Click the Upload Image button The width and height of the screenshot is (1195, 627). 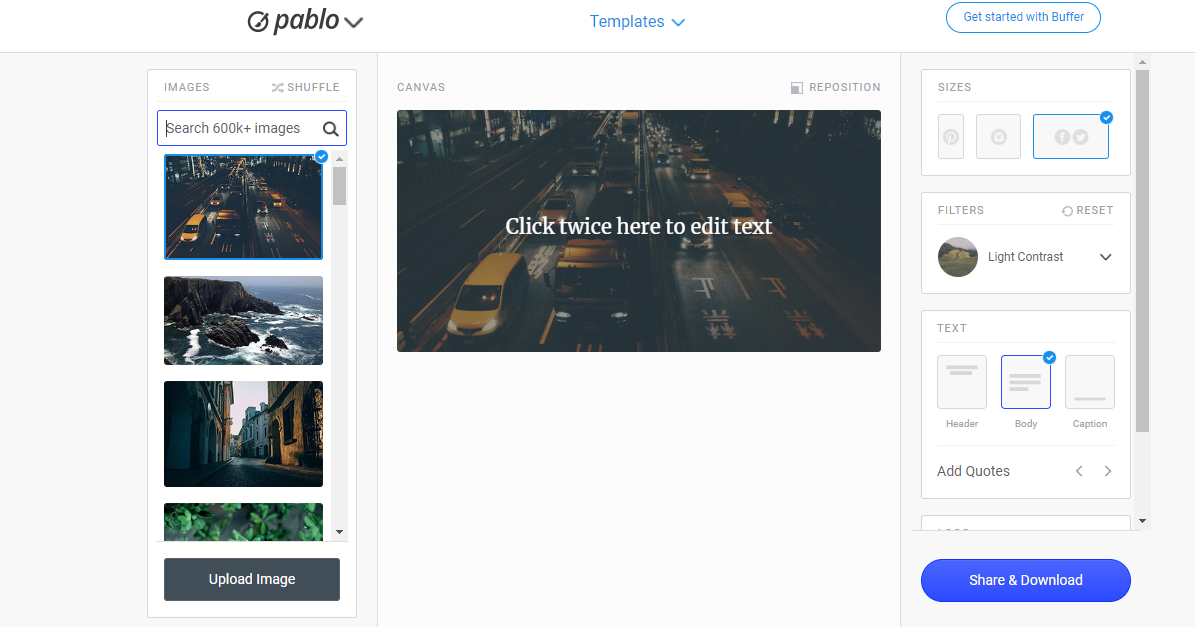click(x=251, y=579)
